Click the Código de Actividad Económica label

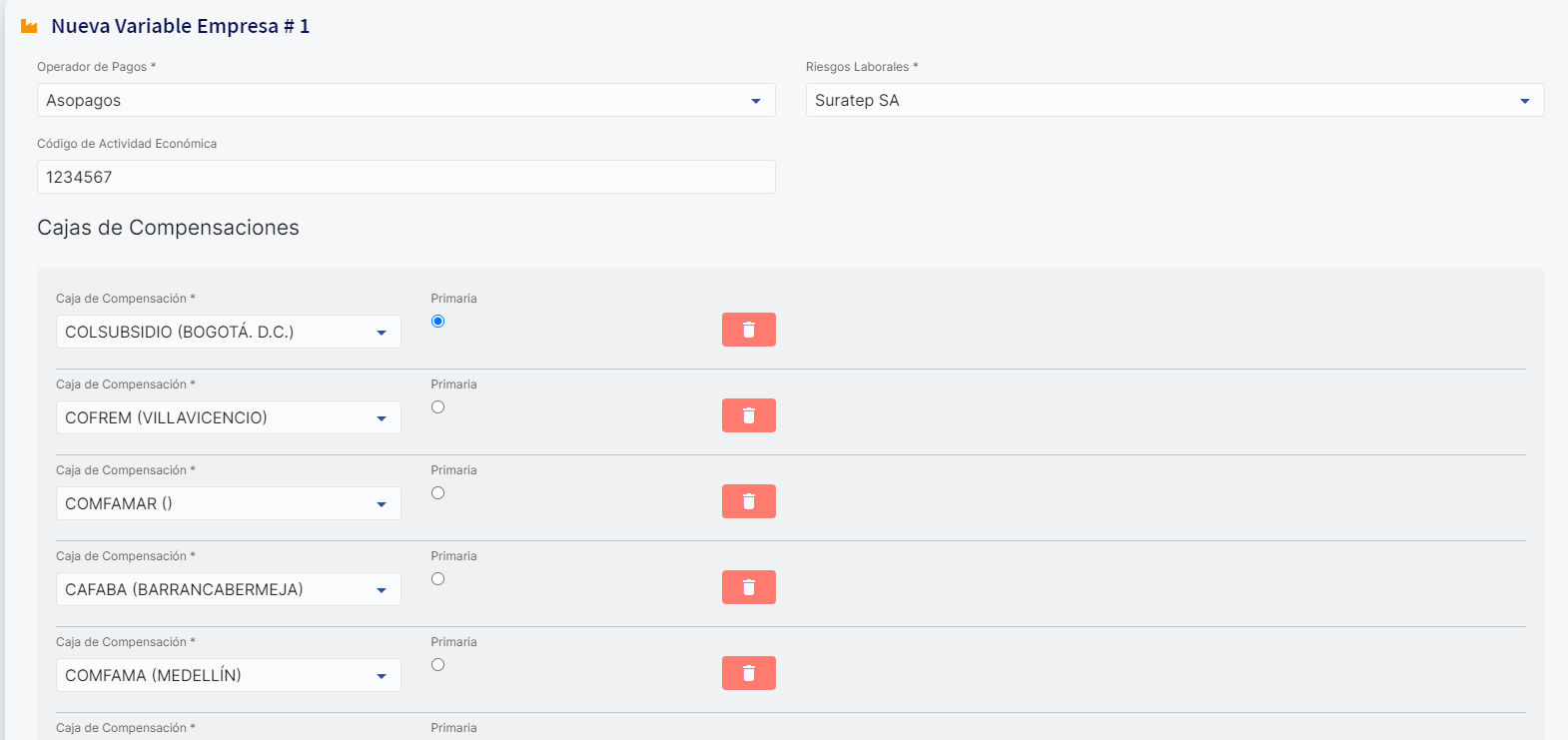[x=127, y=144]
